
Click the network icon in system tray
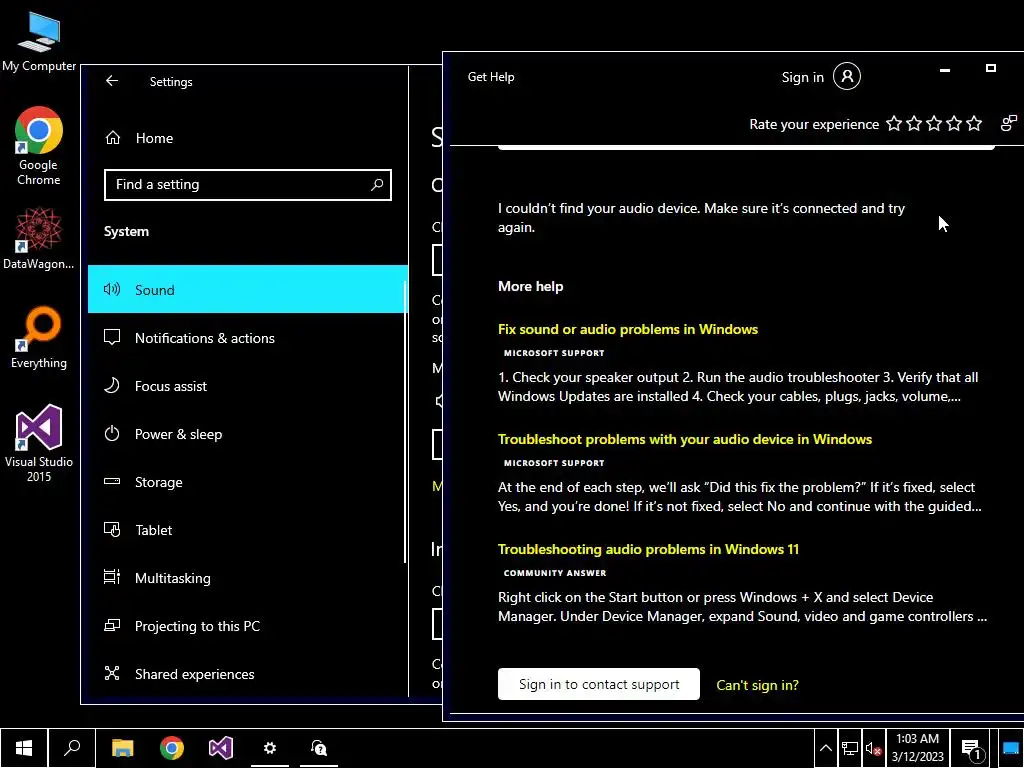click(x=850, y=748)
